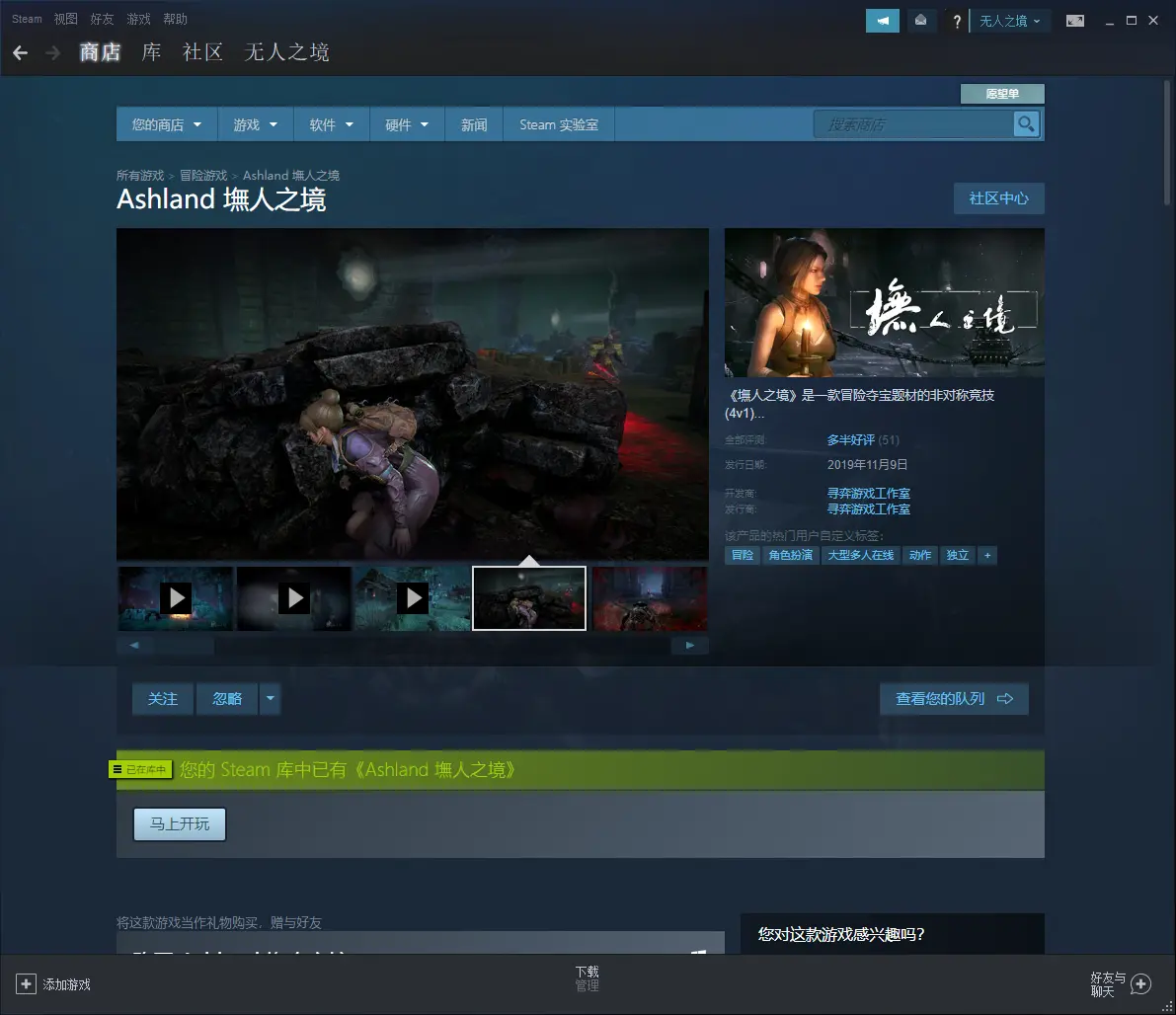This screenshot has height=1015, width=1176.
Task: Click 查看您的队列 button
Action: tap(954, 698)
